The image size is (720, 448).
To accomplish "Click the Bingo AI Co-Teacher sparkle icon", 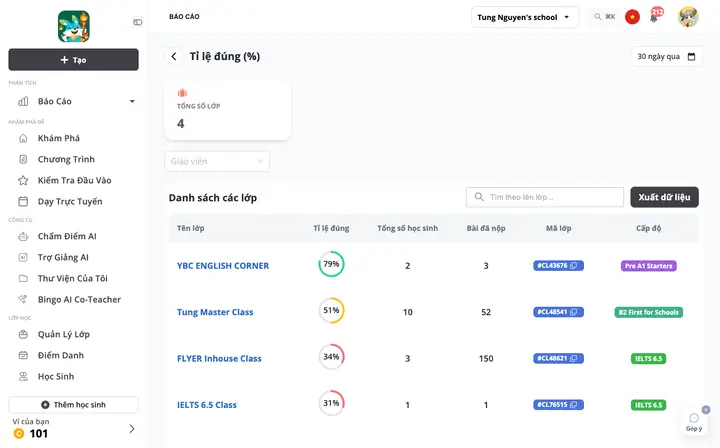I will pos(22,299).
